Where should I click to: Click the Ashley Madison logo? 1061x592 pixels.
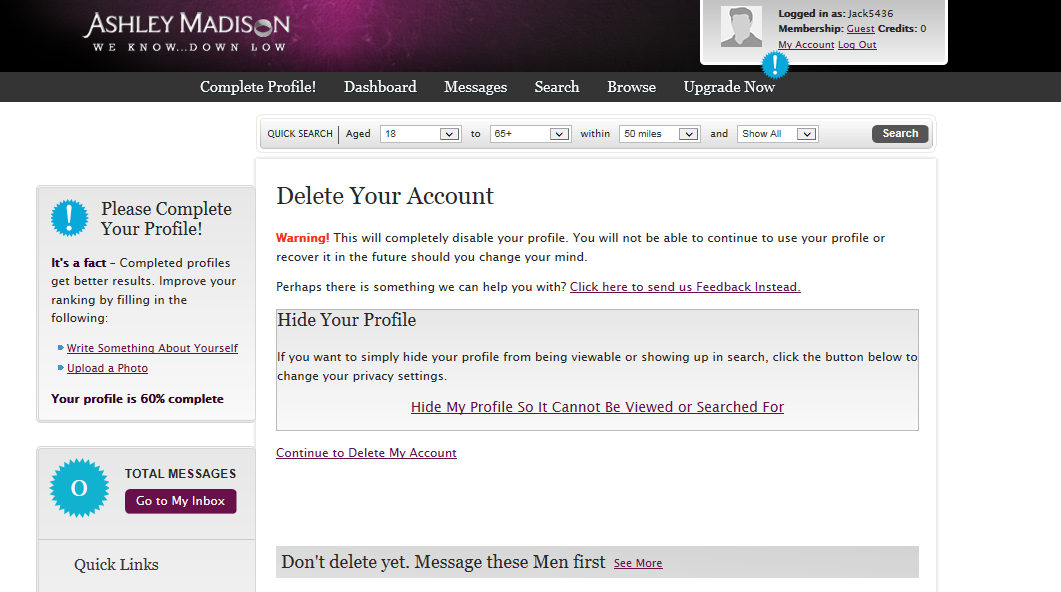click(x=187, y=31)
